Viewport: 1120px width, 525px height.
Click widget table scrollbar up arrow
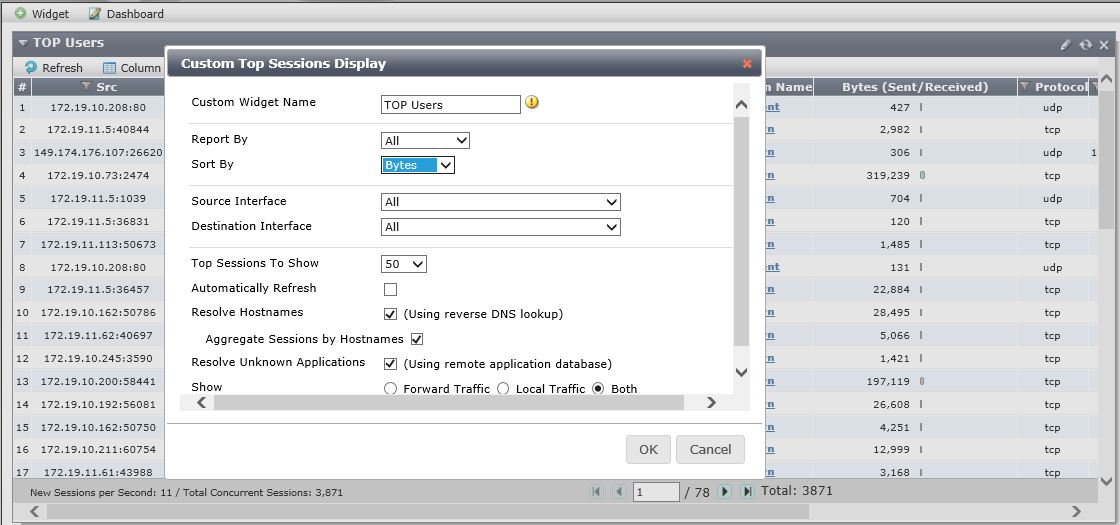click(x=1106, y=78)
